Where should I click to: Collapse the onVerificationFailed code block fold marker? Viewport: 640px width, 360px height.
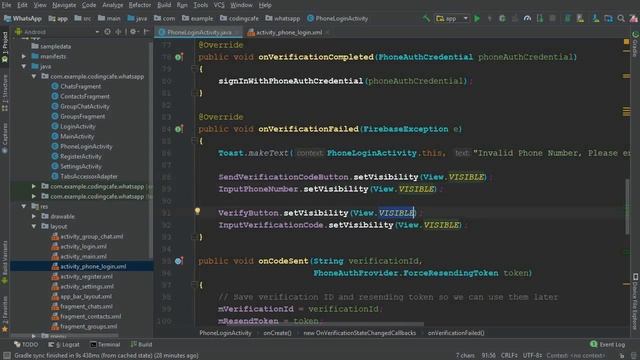click(194, 141)
